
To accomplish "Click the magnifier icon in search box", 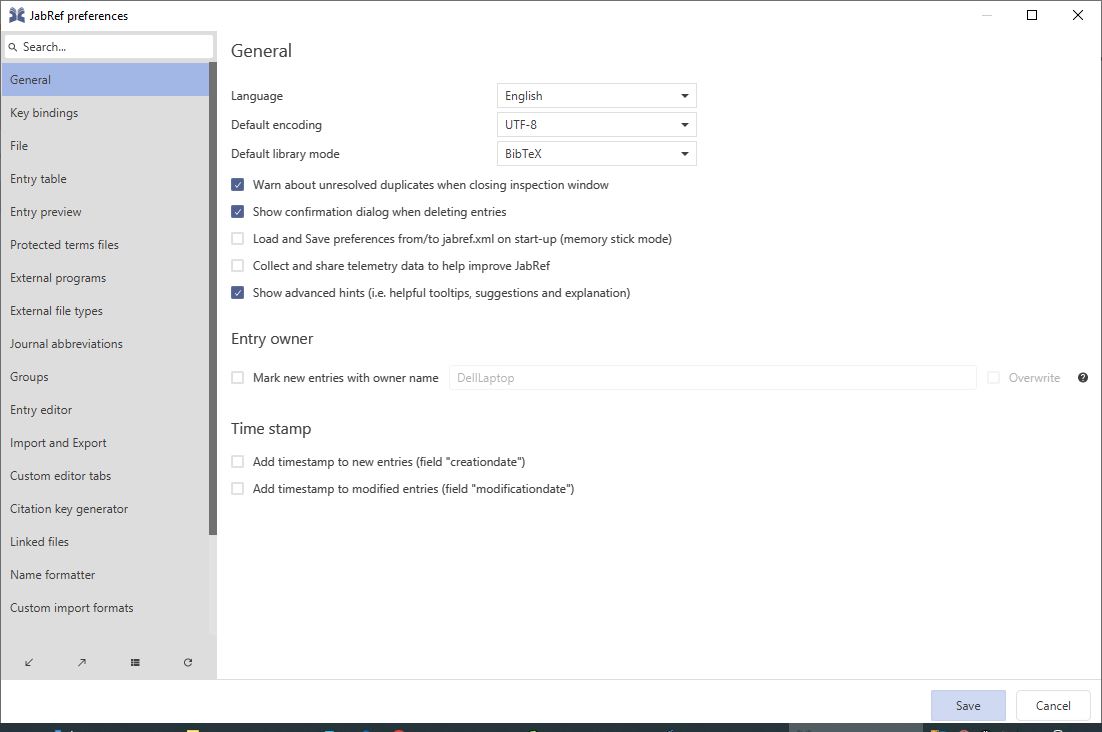I will pyautogui.click(x=13, y=47).
